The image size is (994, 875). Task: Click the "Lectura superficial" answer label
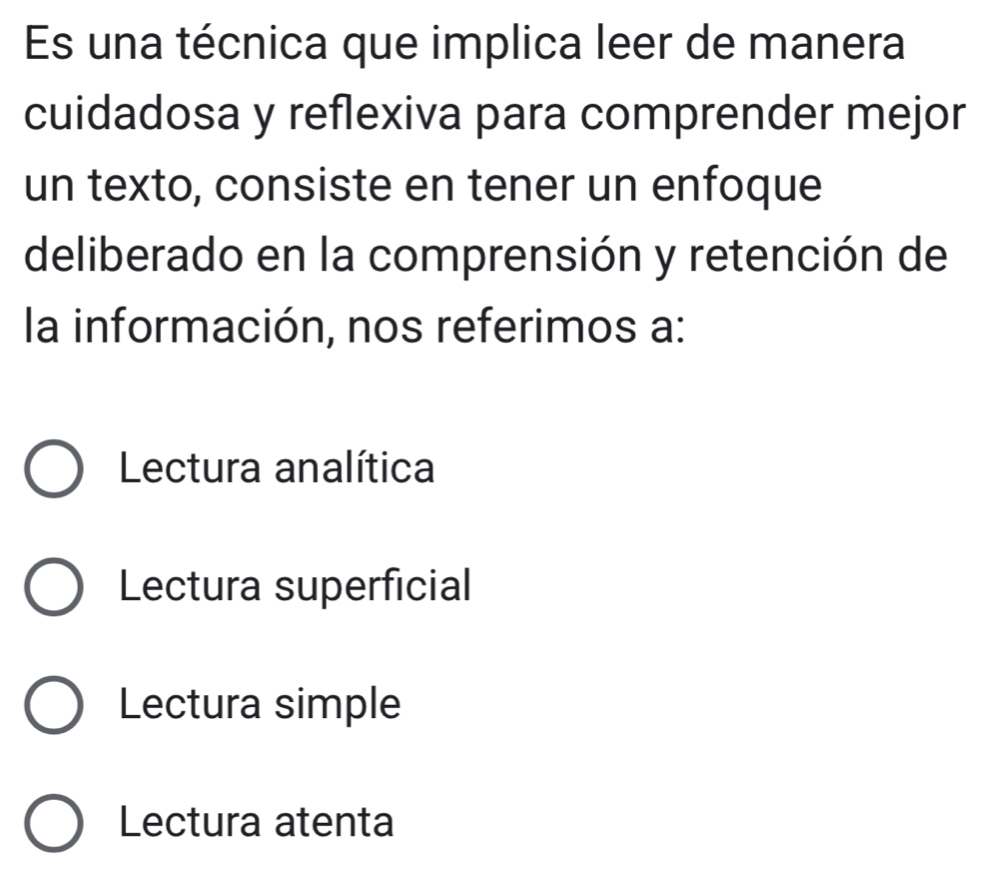point(294,586)
